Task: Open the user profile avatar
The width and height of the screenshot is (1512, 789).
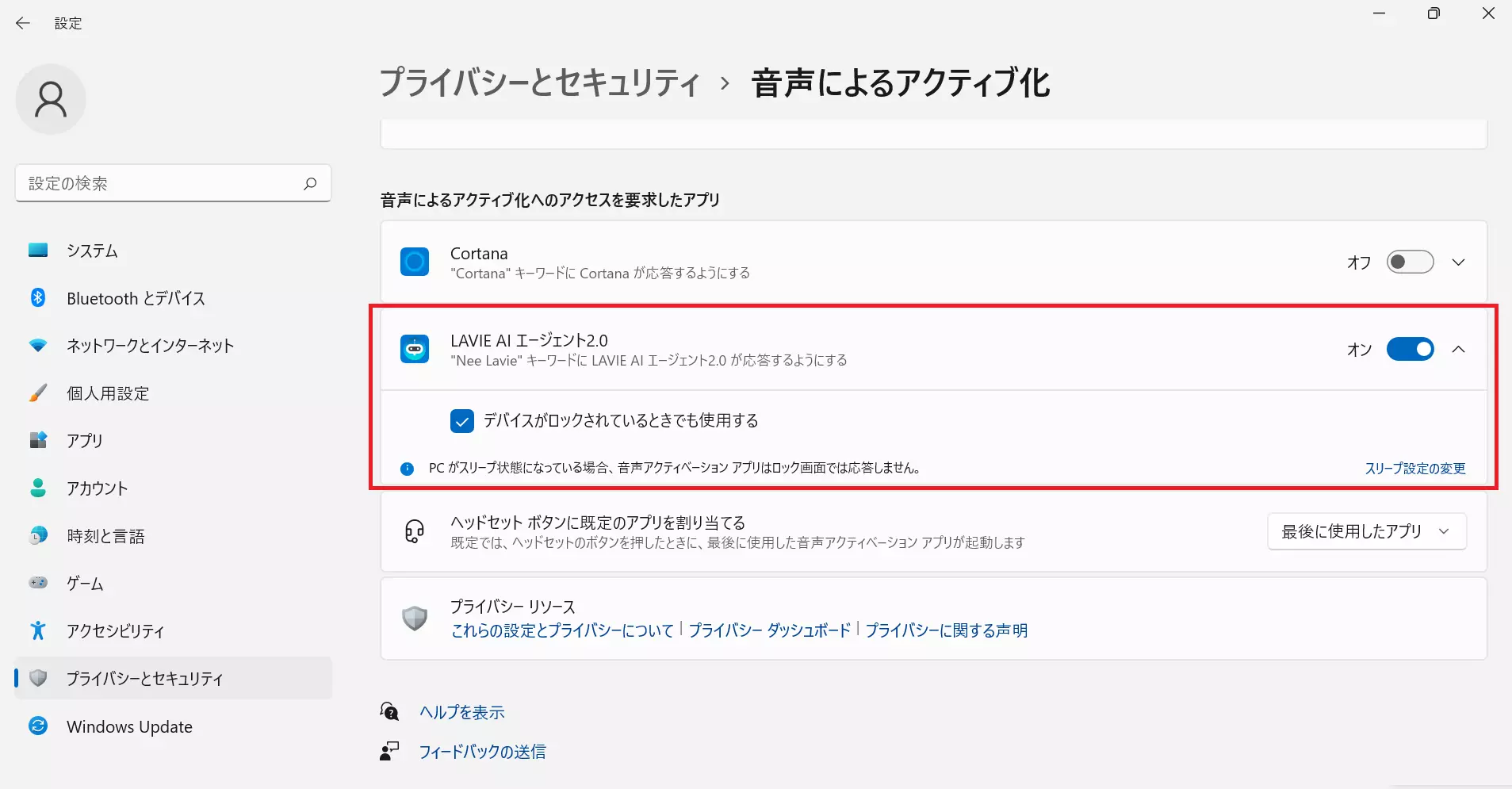Action: click(x=51, y=99)
